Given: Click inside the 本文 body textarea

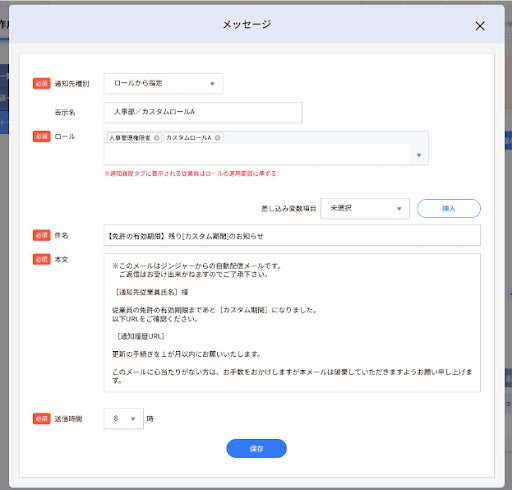Looking at the screenshot, I should [292, 323].
